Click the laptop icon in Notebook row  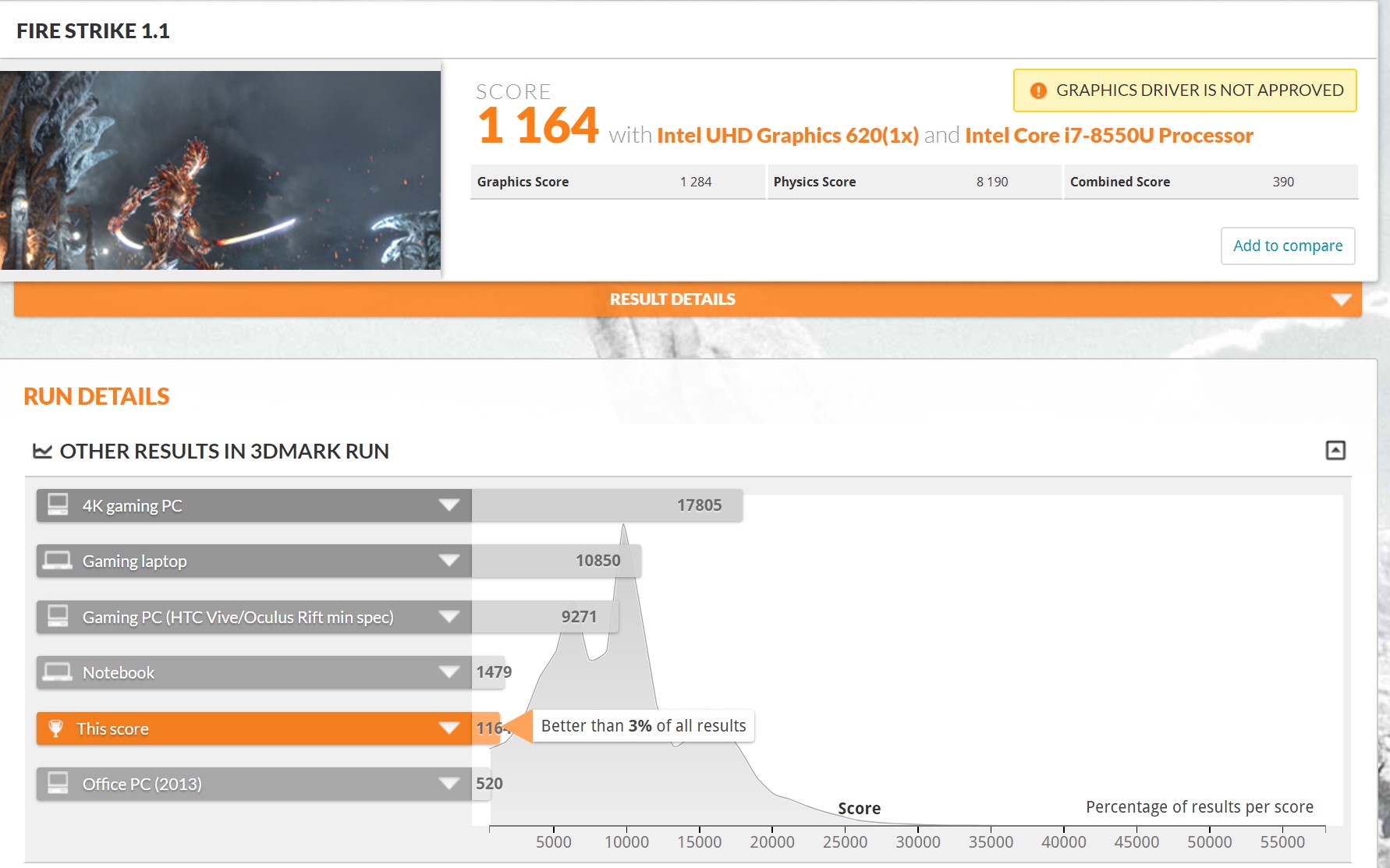click(x=58, y=672)
